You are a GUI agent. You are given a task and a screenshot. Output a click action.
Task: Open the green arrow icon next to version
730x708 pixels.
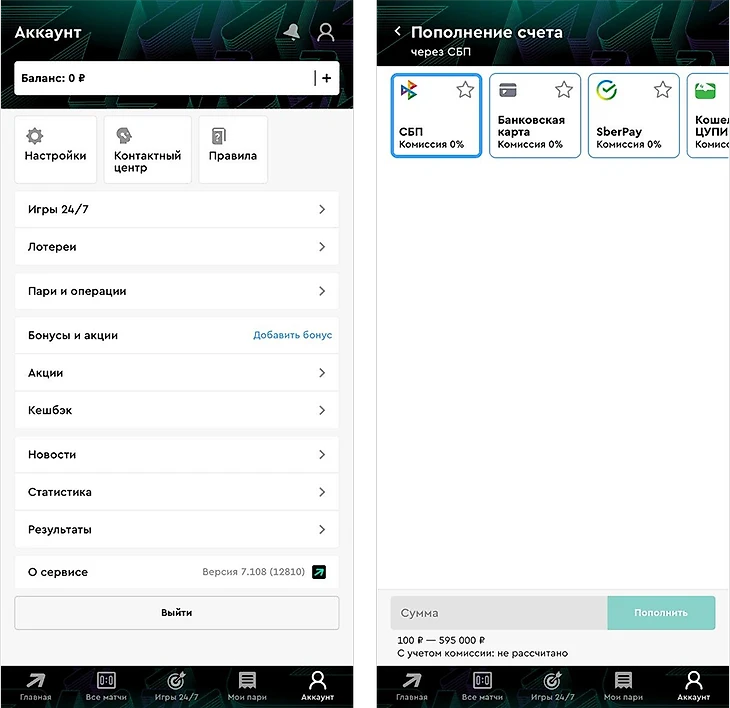(319, 572)
